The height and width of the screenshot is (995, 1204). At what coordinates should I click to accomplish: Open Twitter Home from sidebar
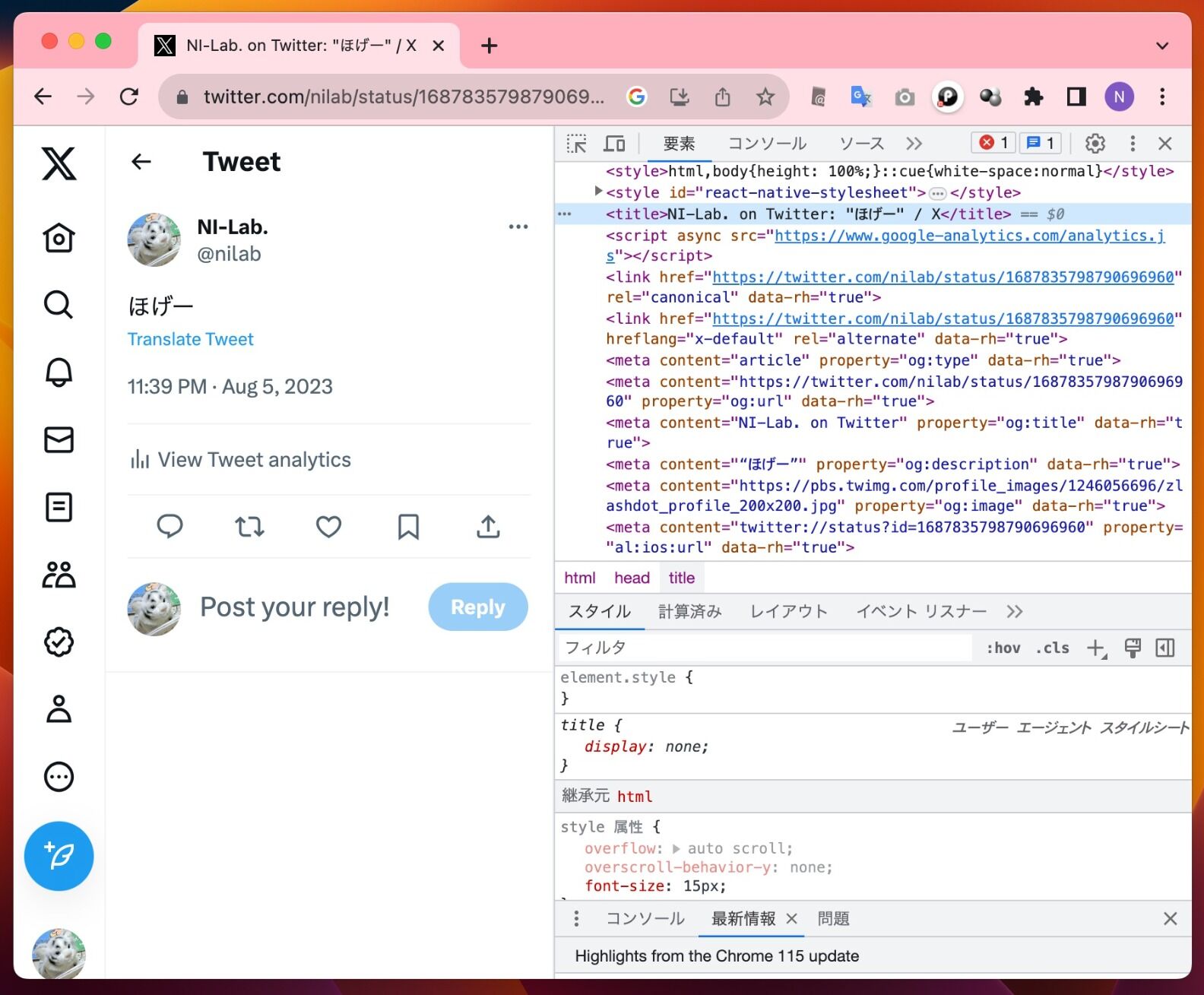tap(59, 238)
